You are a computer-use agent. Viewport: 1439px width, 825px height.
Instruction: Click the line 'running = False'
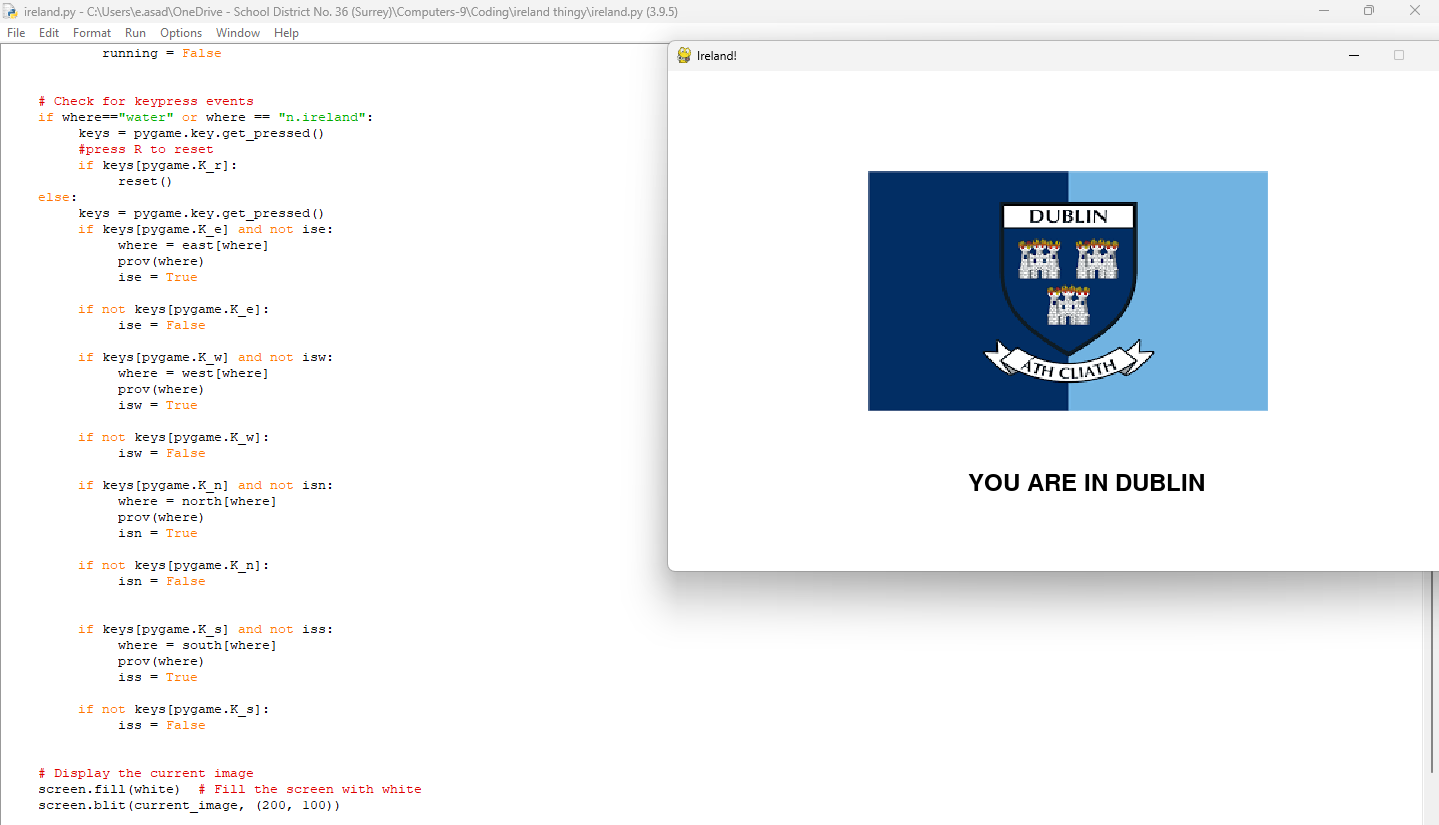tap(162, 53)
